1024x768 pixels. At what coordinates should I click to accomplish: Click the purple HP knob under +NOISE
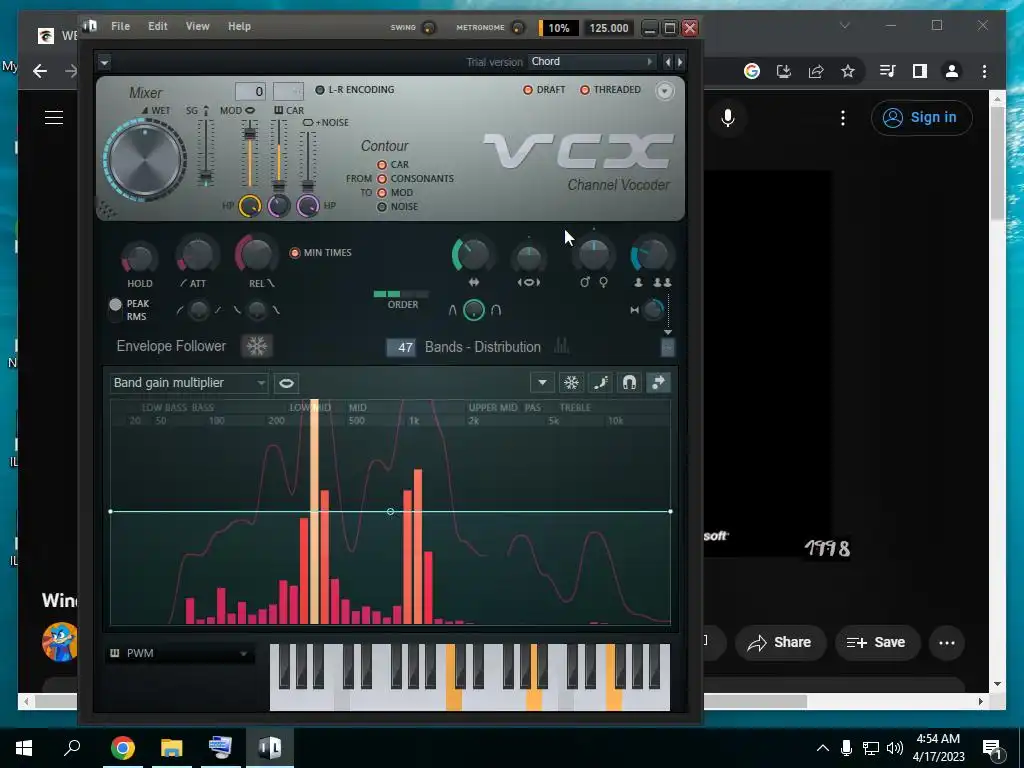308,206
